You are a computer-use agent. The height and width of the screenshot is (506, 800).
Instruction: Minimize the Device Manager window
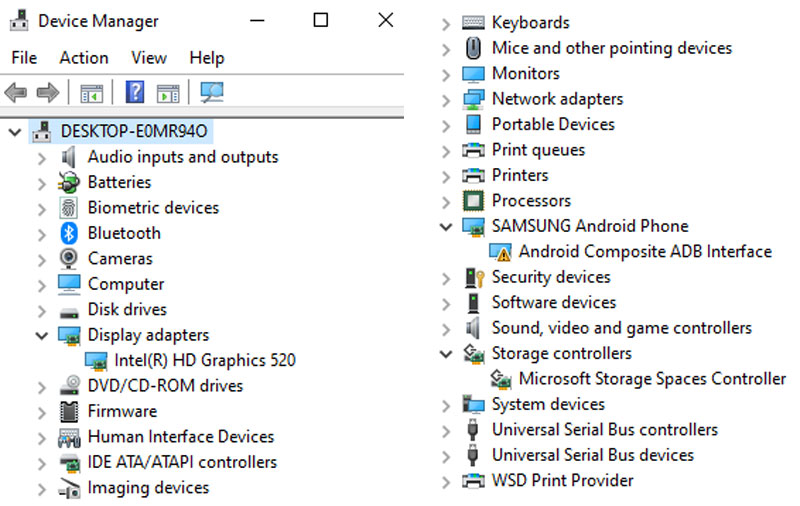pyautogui.click(x=257, y=20)
